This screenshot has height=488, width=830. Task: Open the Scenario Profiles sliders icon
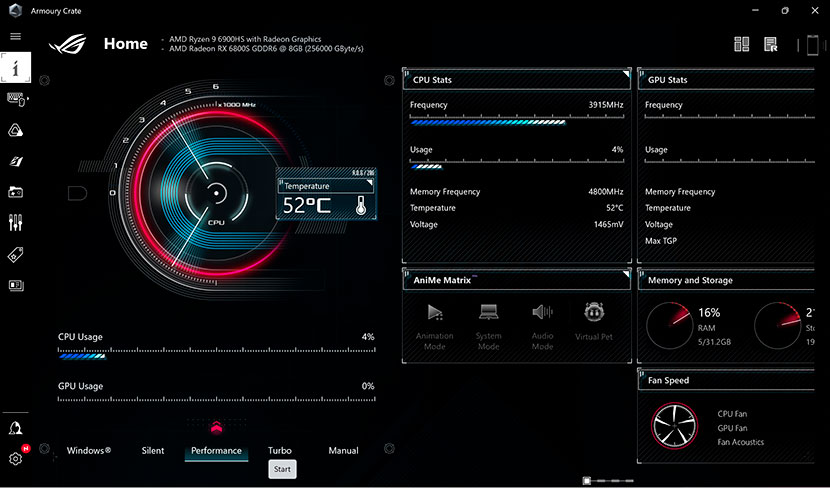(x=15, y=223)
